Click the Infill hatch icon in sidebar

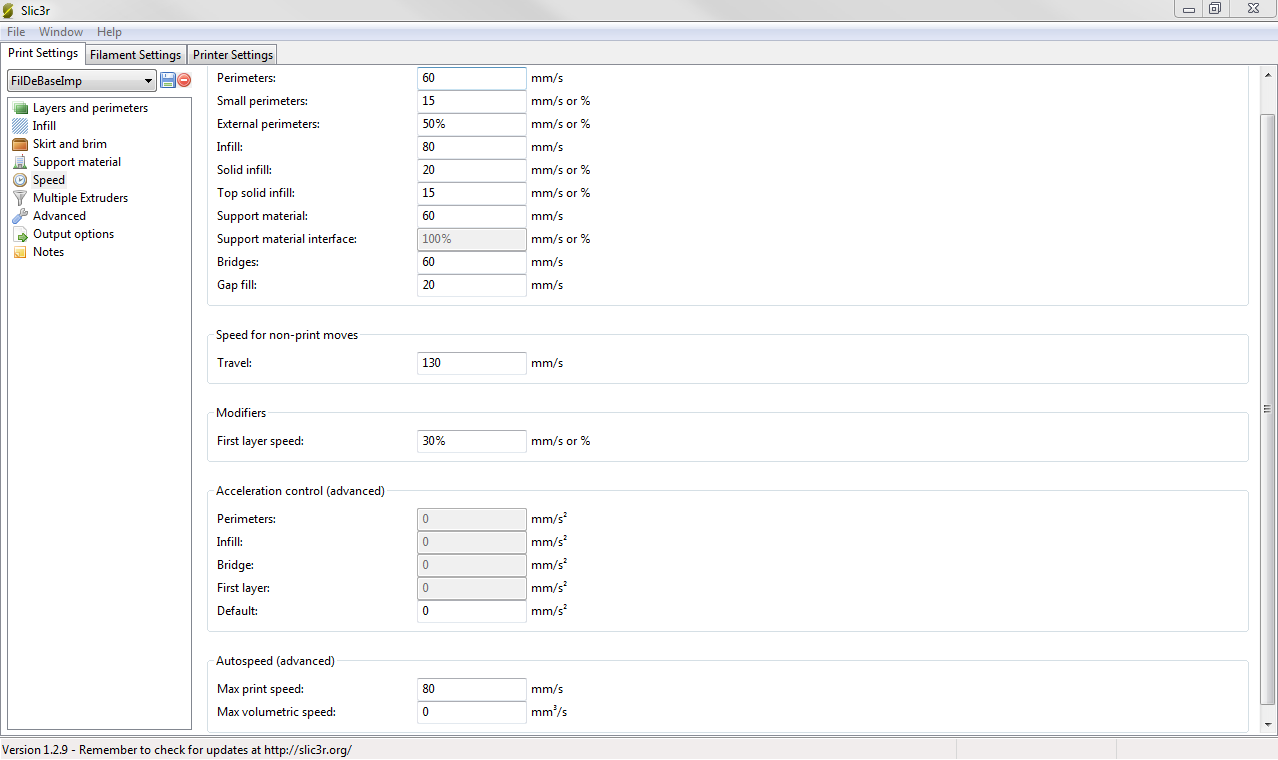(x=20, y=126)
